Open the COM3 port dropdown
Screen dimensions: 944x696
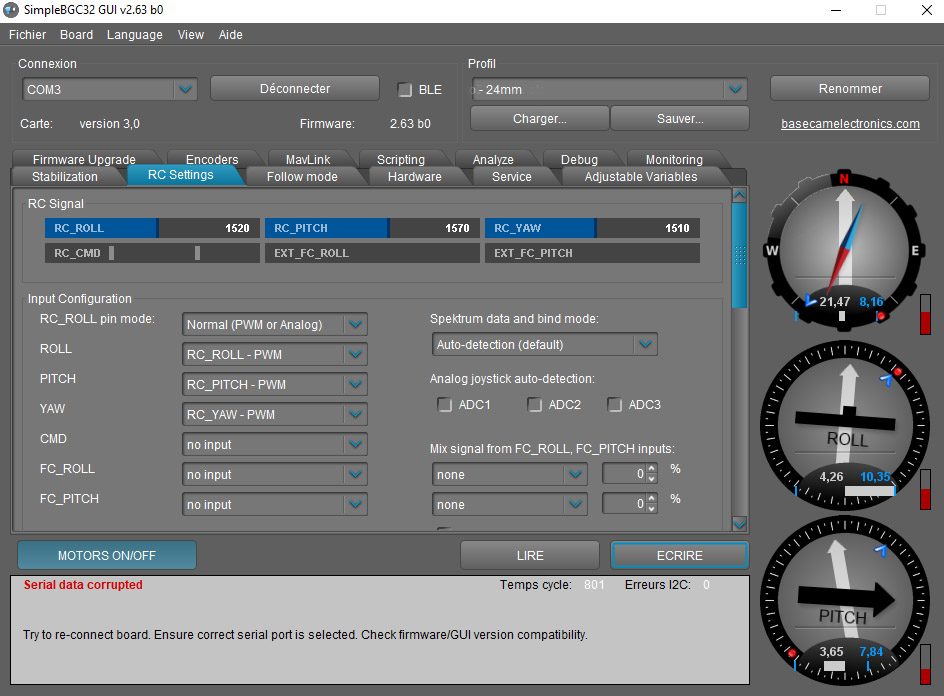(185, 90)
